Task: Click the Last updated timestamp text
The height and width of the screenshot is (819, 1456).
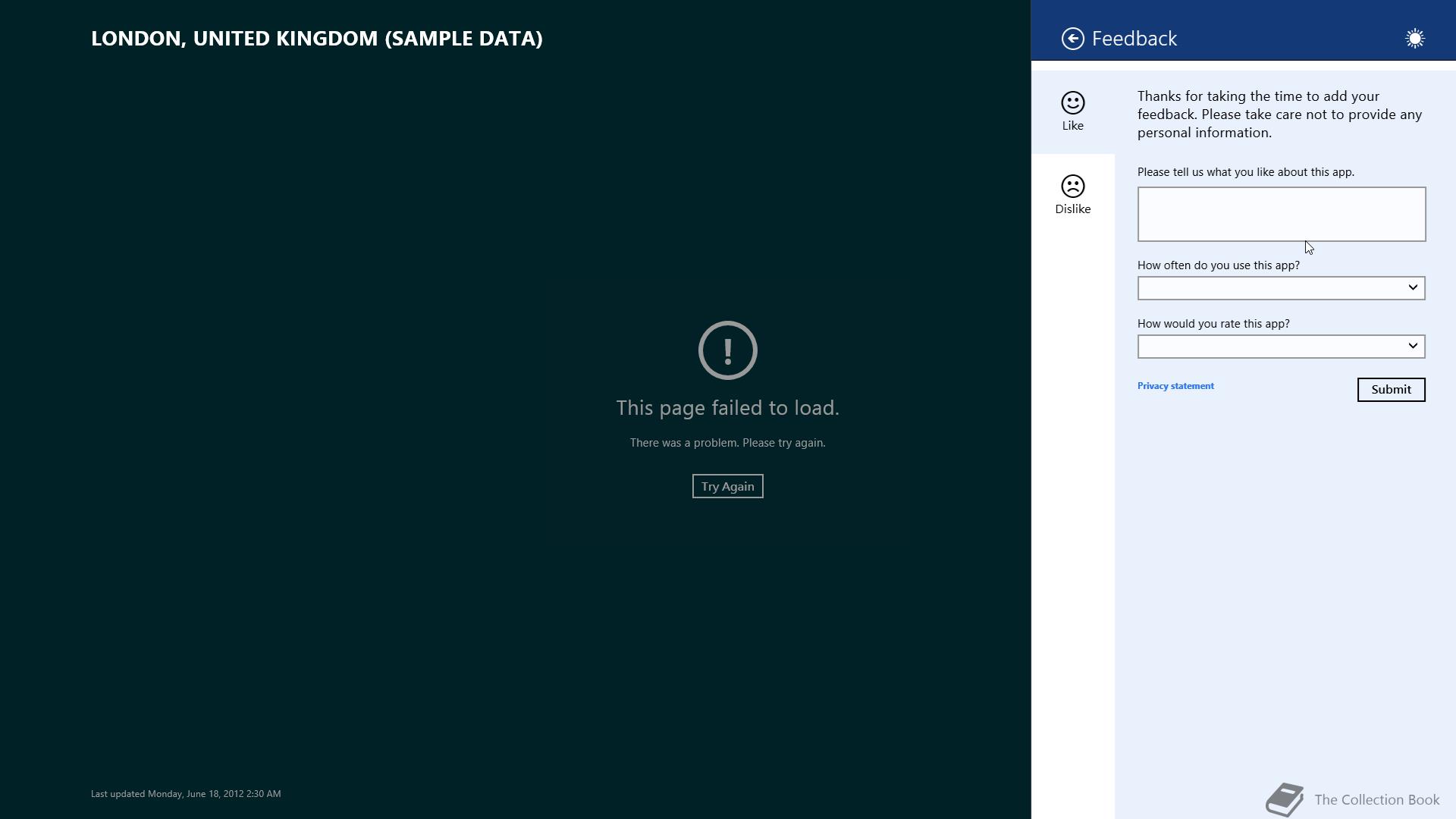Action: (x=186, y=794)
